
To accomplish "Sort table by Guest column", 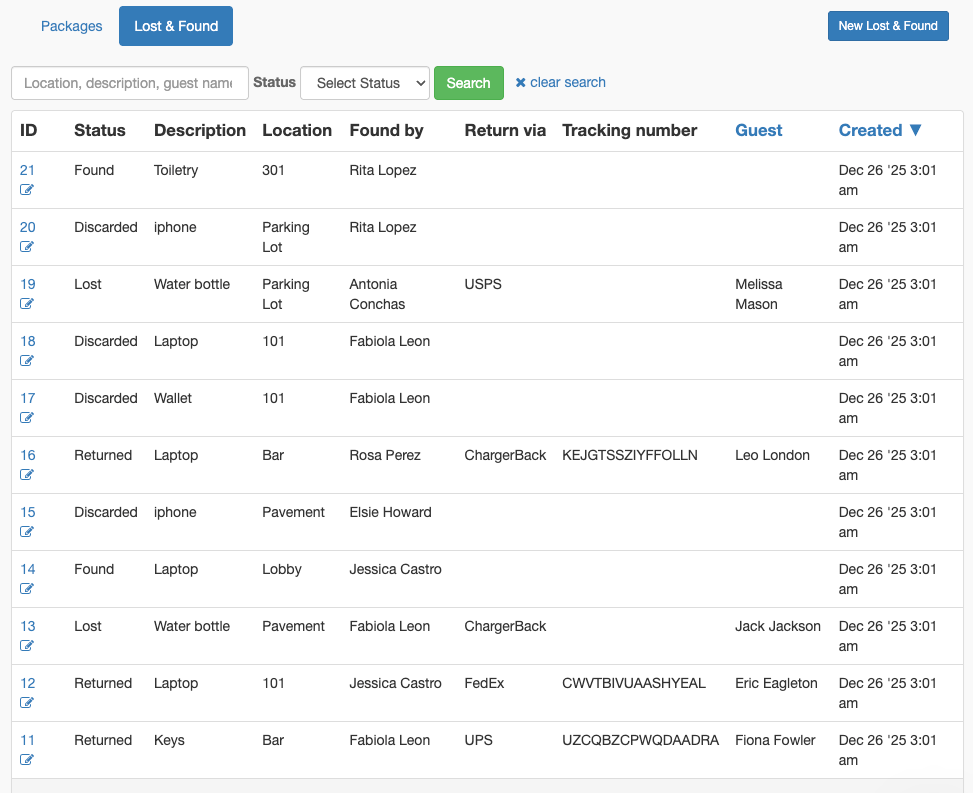I will coord(758,130).
